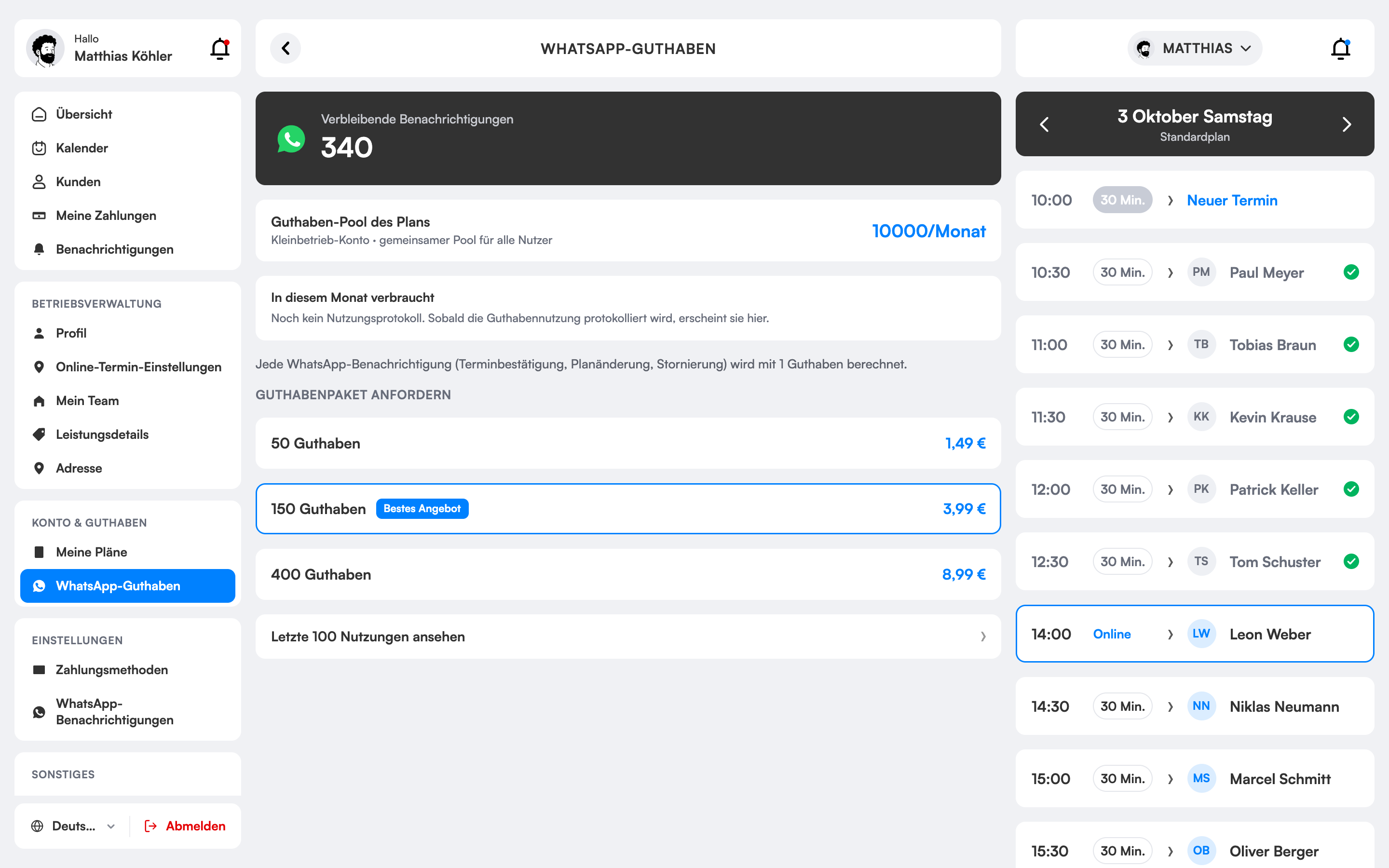This screenshot has width=1389, height=868.
Task: Open Meine Pläne menu item
Action: (x=127, y=552)
